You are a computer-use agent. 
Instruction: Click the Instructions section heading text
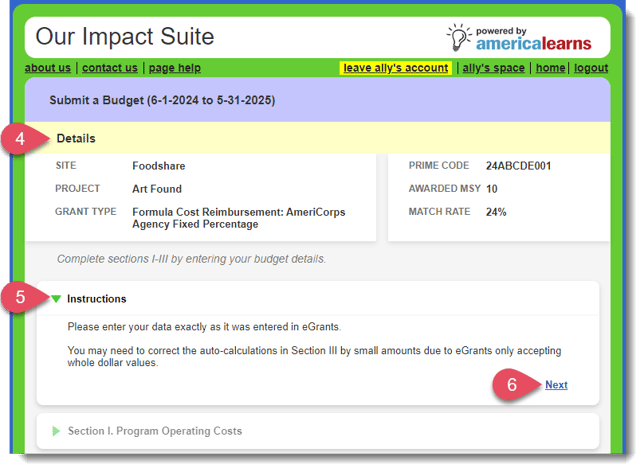[97, 299]
